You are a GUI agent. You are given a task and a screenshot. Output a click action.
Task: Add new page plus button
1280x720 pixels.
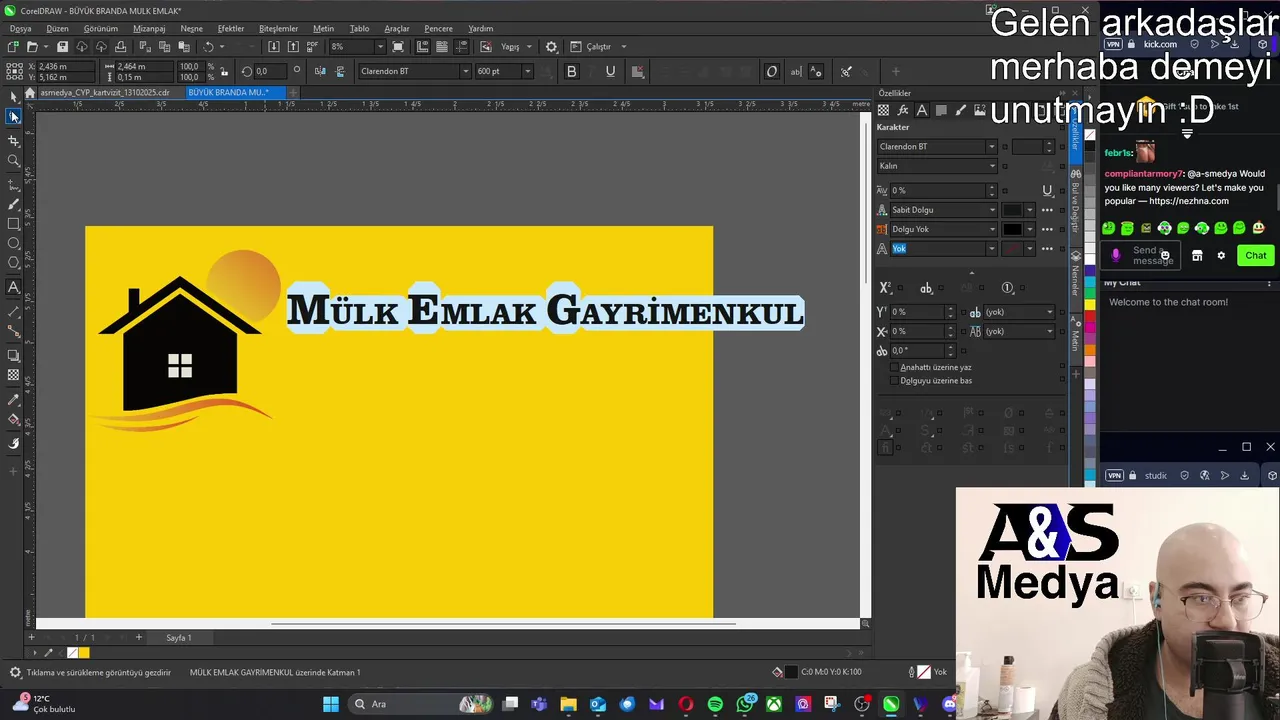point(139,637)
